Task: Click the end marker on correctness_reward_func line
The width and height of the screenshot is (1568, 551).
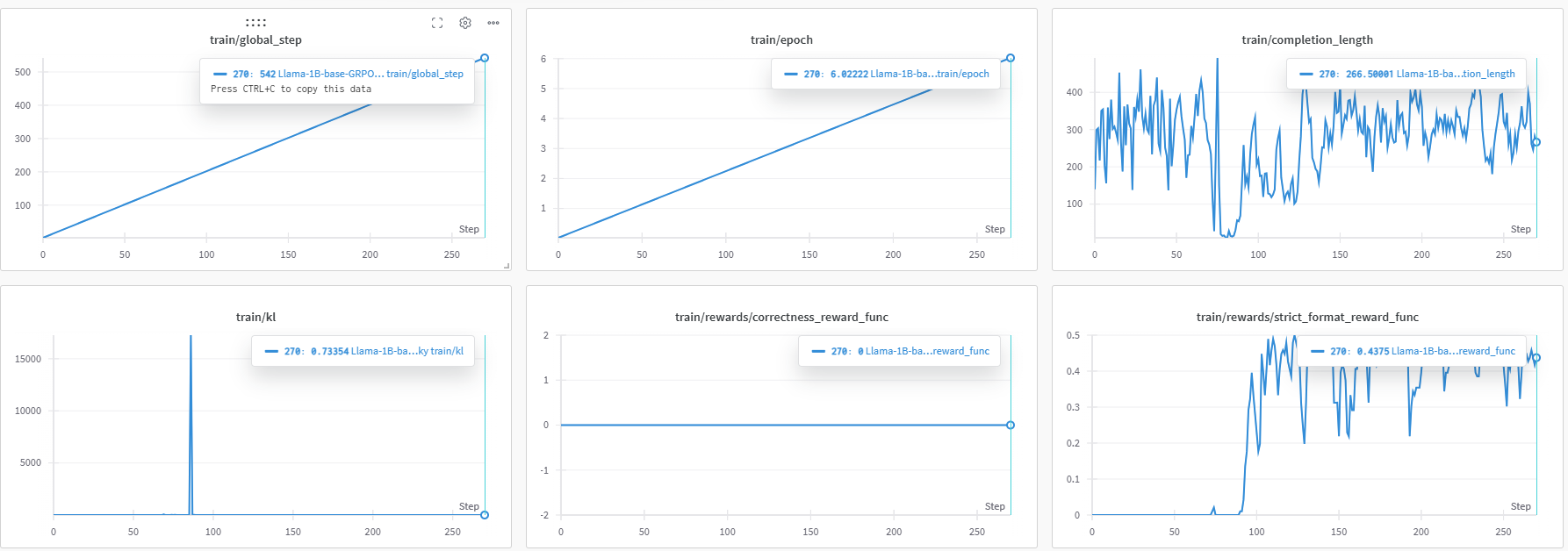Action: click(1011, 426)
